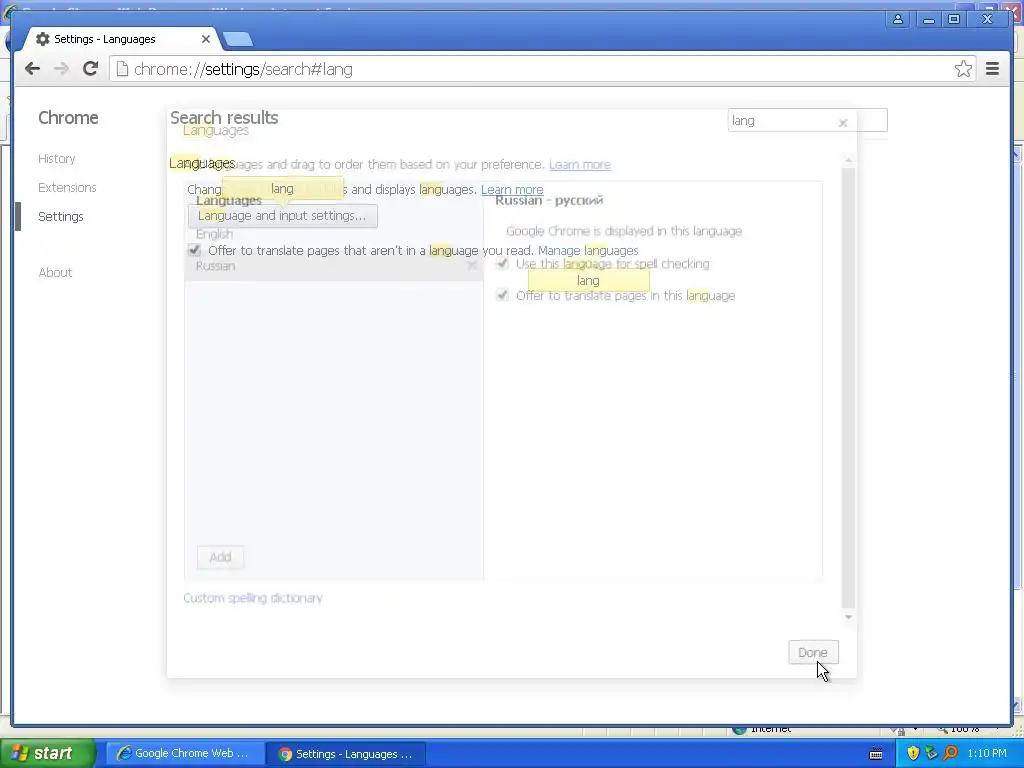The height and width of the screenshot is (768, 1024).
Task: Close the Settings - Languages tab
Action: coord(206,39)
